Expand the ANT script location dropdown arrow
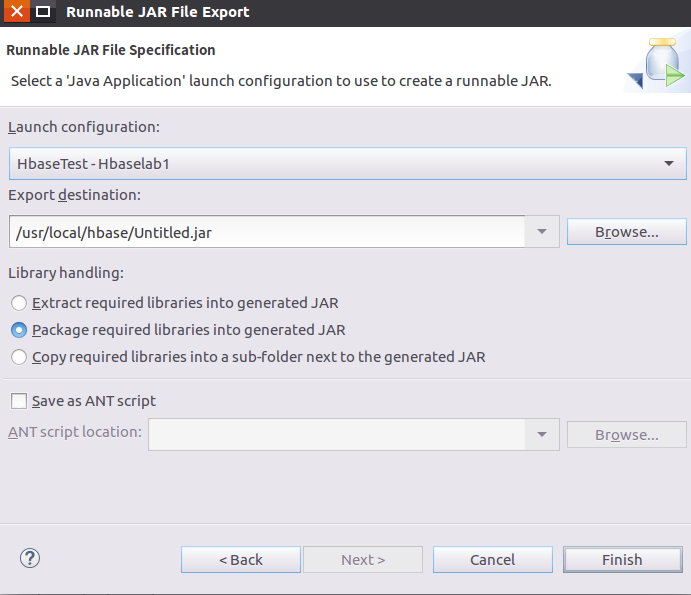691x595 pixels. (x=541, y=435)
